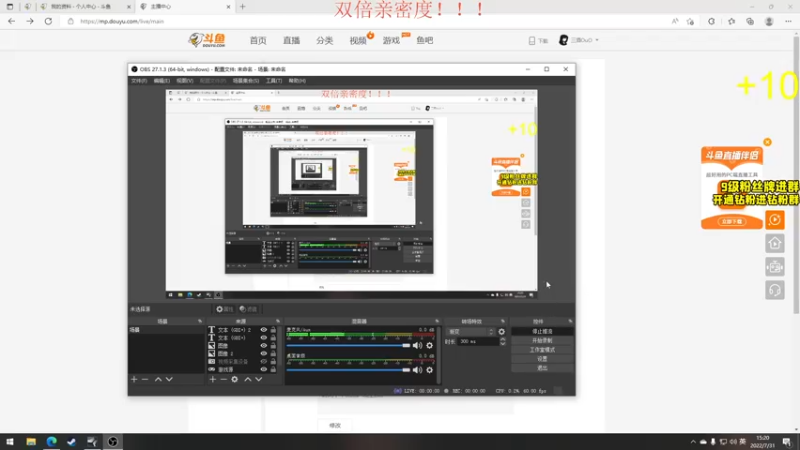Enable 工作室模式 studio mode
The image size is (800, 450).
click(x=542, y=350)
